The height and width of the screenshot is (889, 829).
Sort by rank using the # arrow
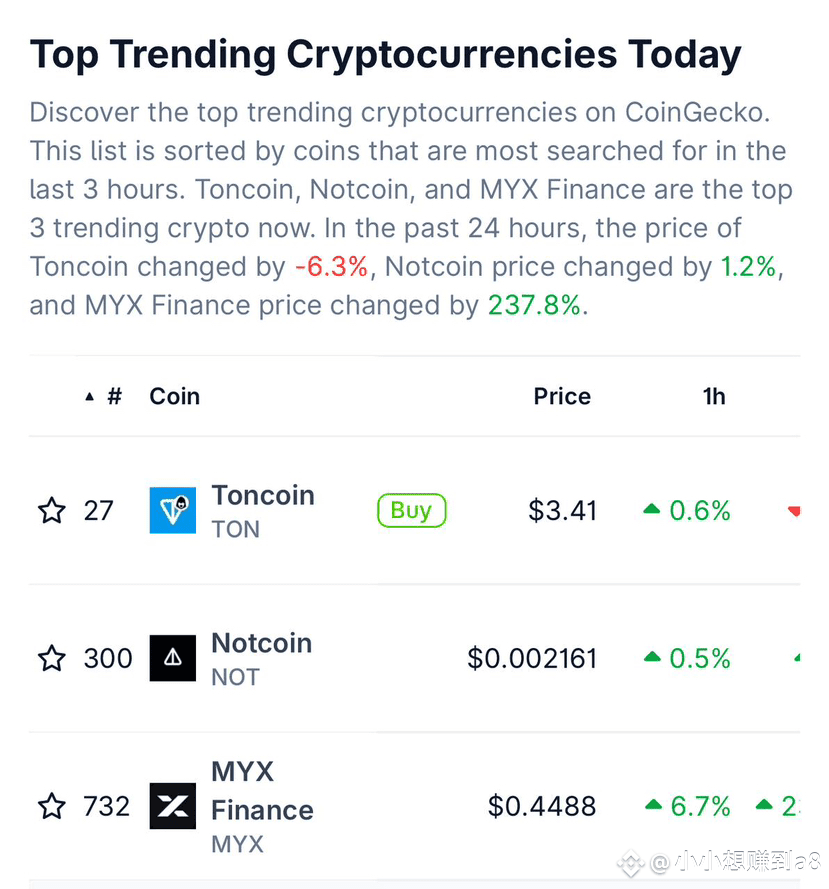(x=90, y=397)
